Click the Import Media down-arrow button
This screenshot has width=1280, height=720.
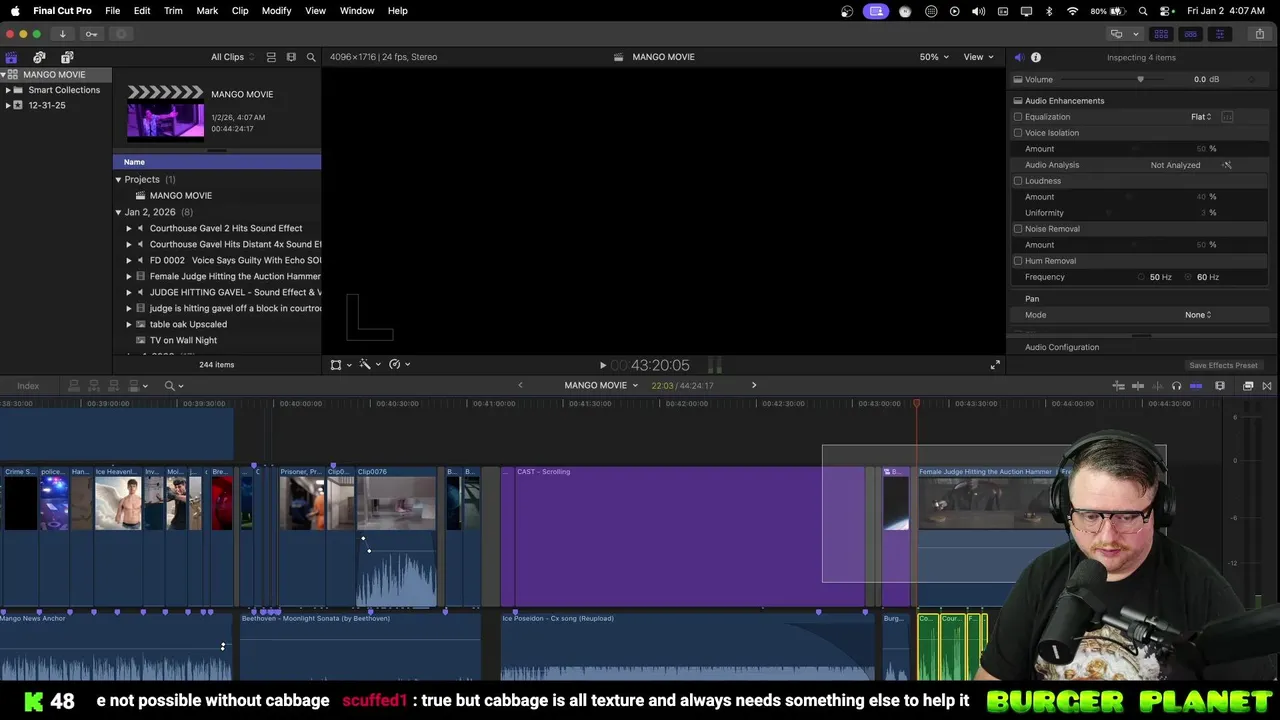click(62, 34)
